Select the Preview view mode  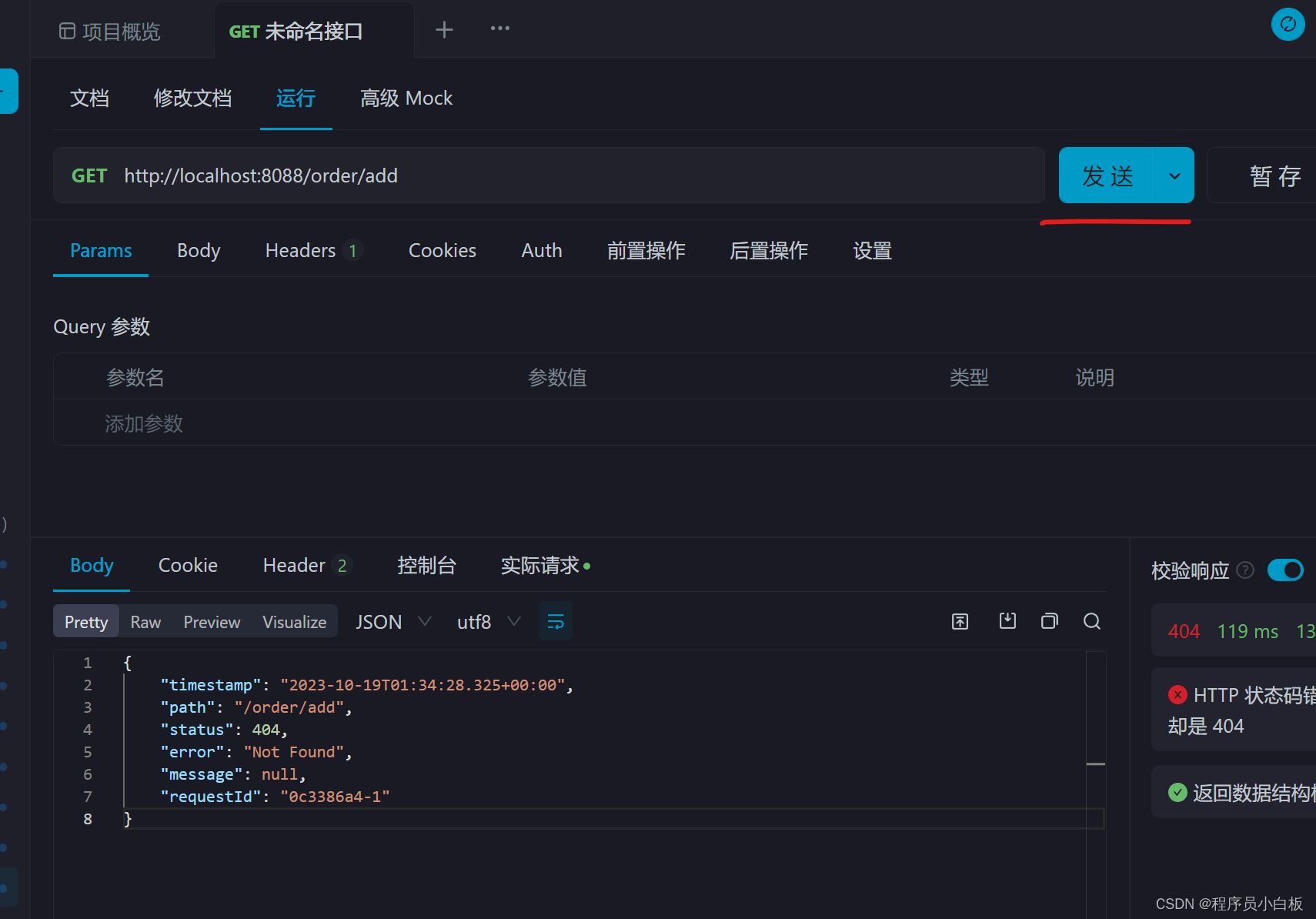point(212,621)
